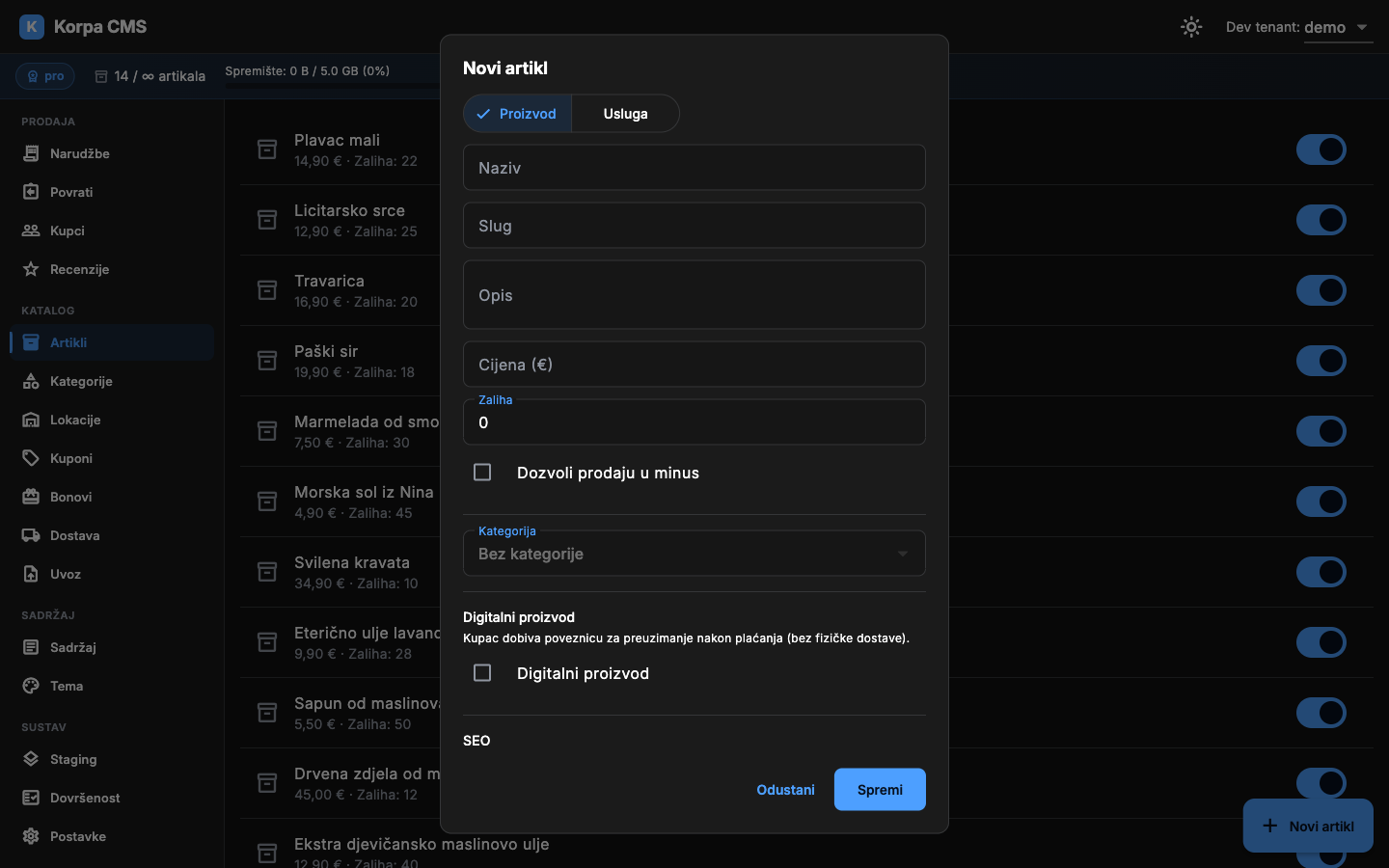Open the Kategorija dropdown
1389x868 pixels.
click(694, 554)
